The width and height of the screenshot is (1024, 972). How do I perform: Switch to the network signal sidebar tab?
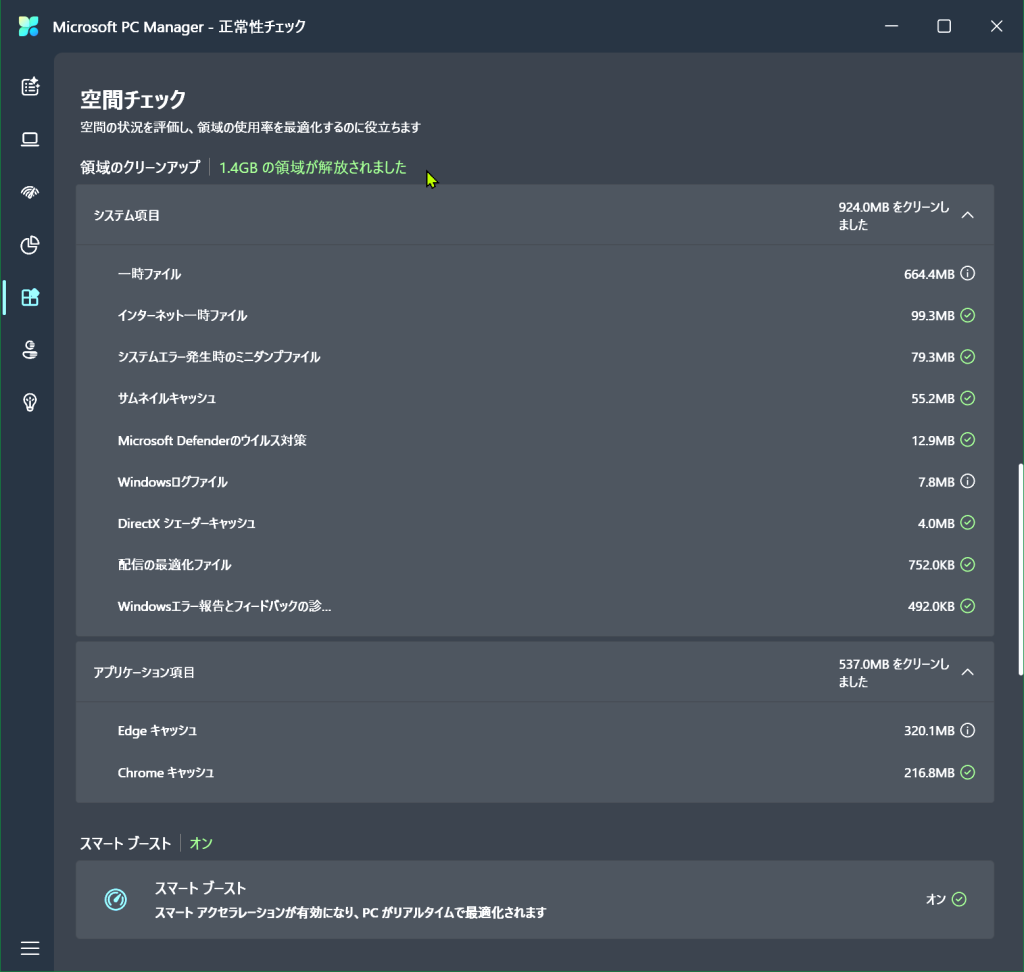tap(30, 192)
